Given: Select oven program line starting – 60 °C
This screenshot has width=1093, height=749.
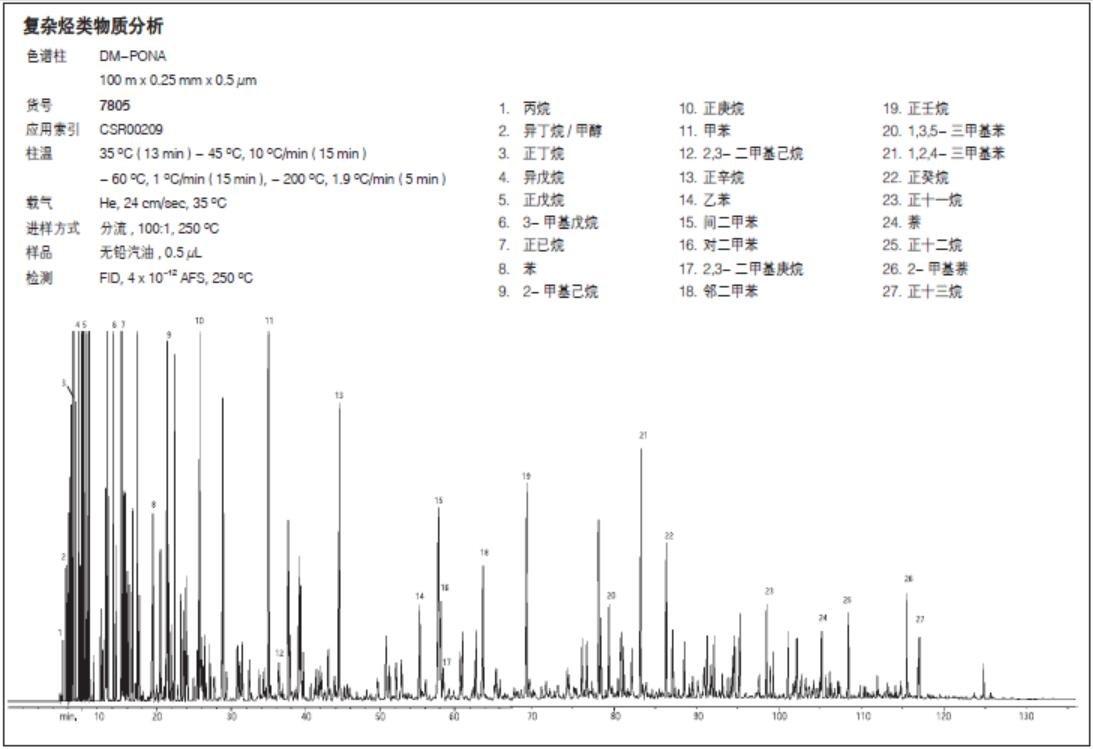Looking at the screenshot, I should (273, 179).
